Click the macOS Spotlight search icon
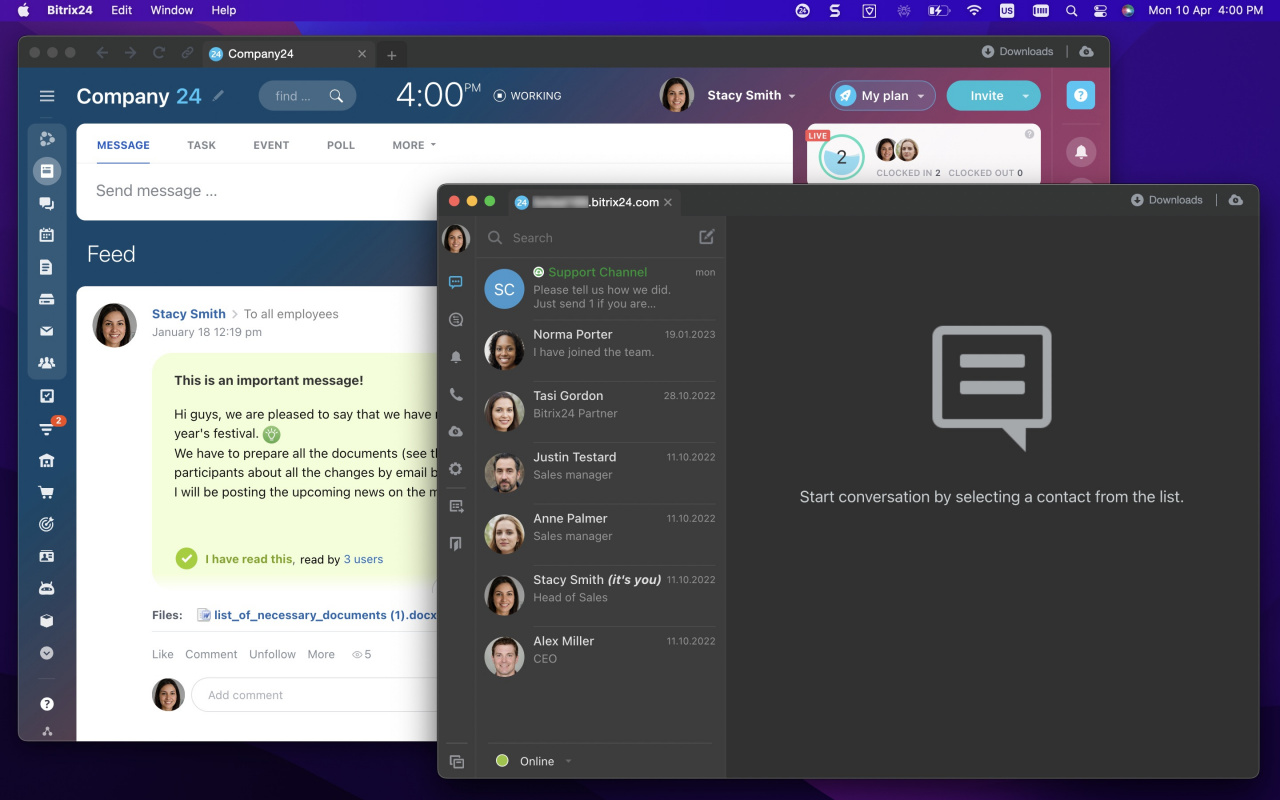Viewport: 1280px width, 800px height. 1071,10
